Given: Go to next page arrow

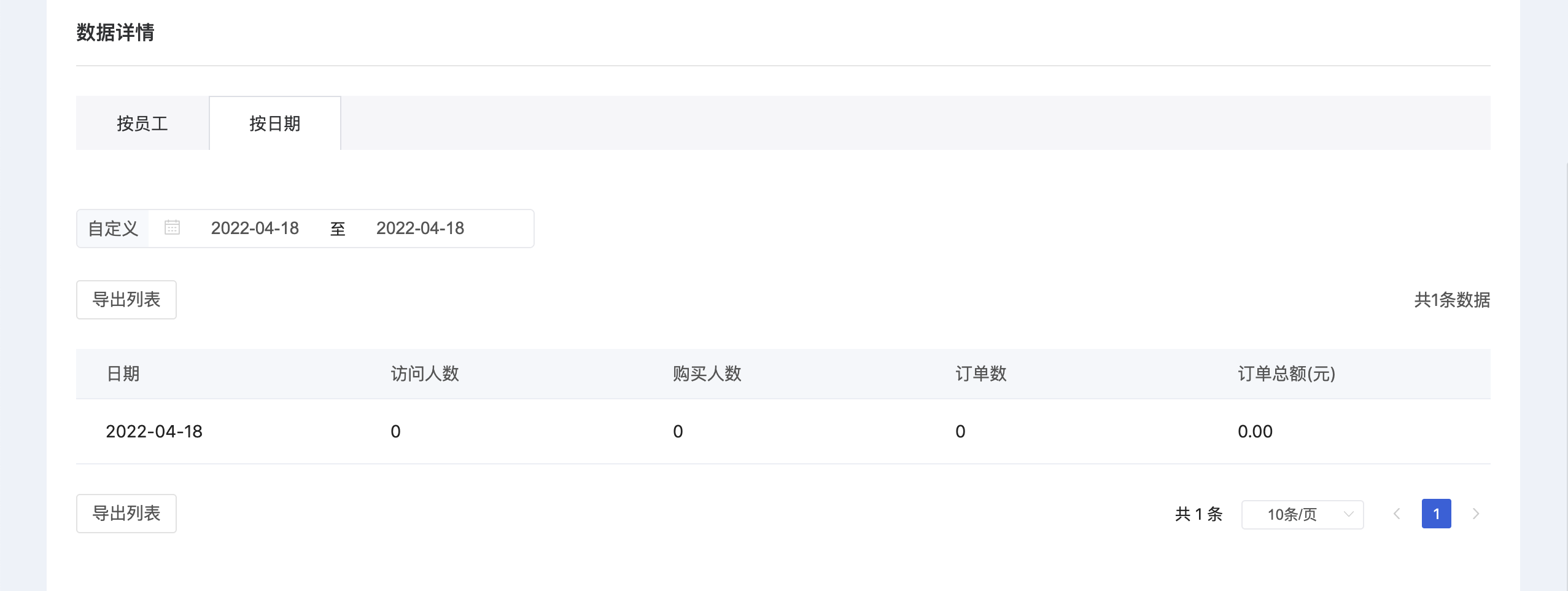Looking at the screenshot, I should tap(1476, 514).
